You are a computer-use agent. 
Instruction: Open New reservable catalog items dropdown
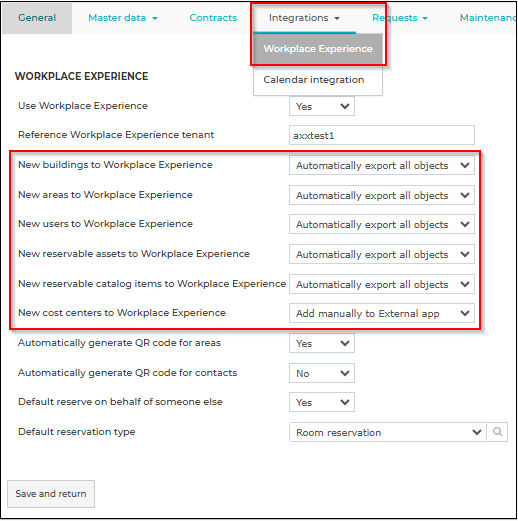(382, 284)
